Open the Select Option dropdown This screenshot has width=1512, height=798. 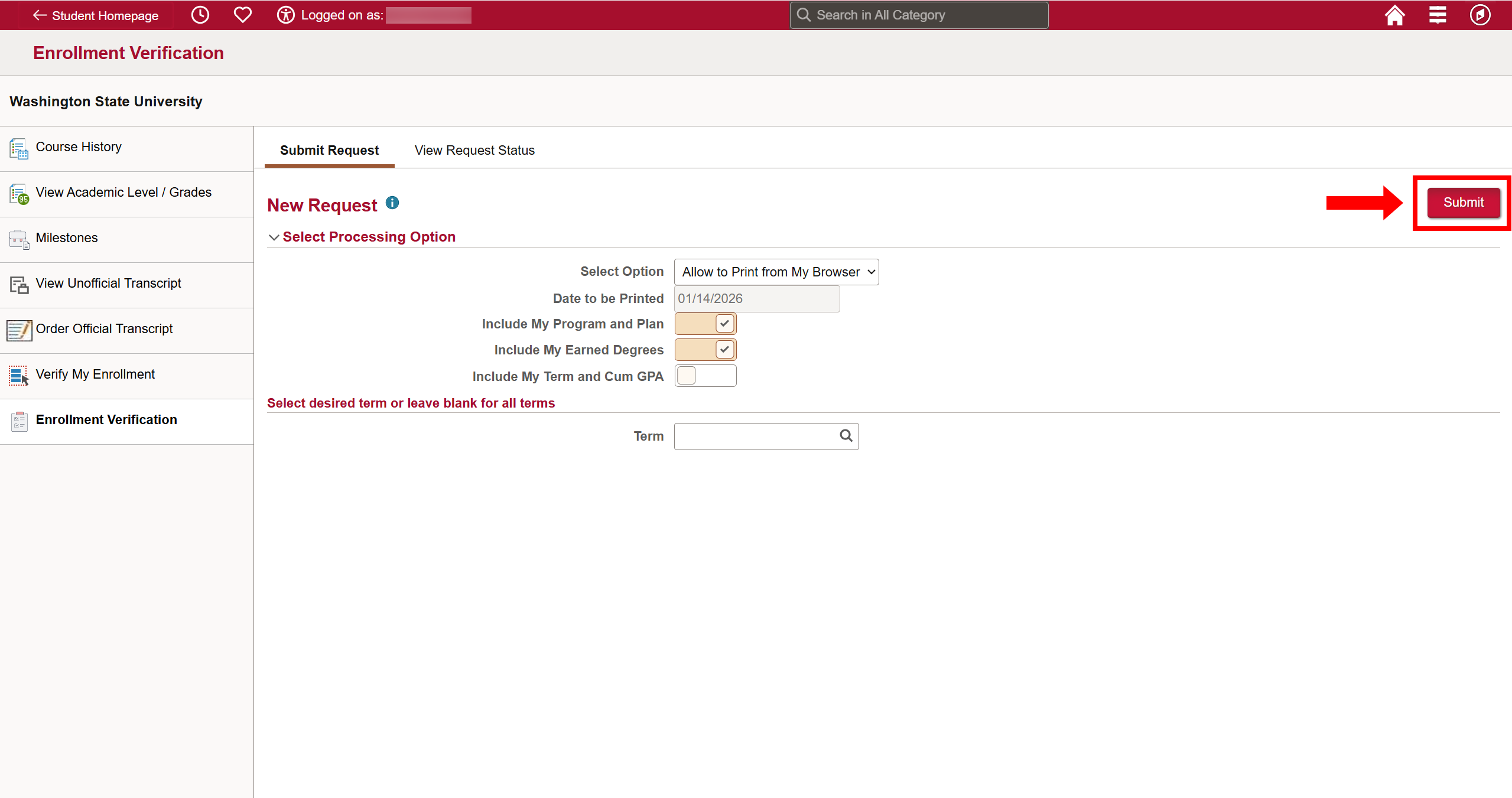pos(776,272)
